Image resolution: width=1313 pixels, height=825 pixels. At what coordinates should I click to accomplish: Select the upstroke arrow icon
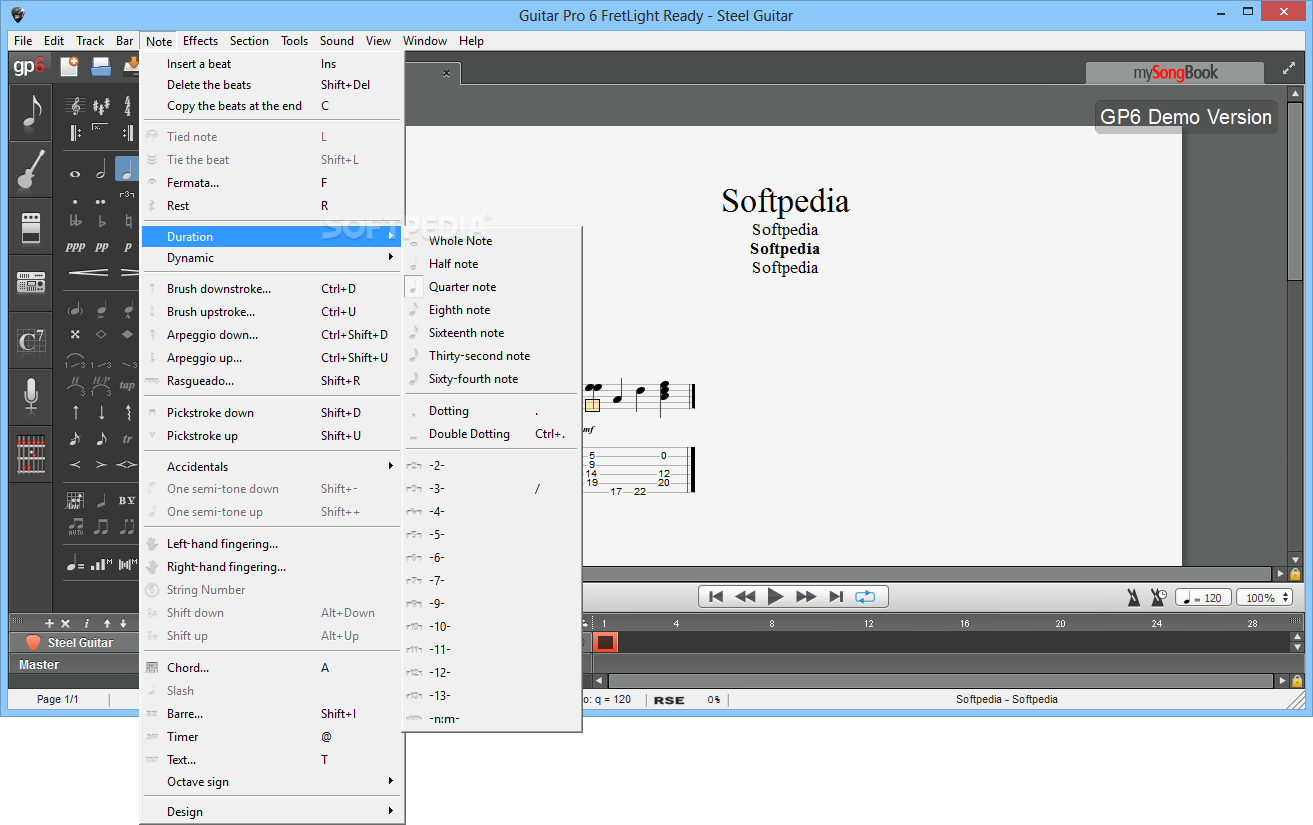click(75, 411)
